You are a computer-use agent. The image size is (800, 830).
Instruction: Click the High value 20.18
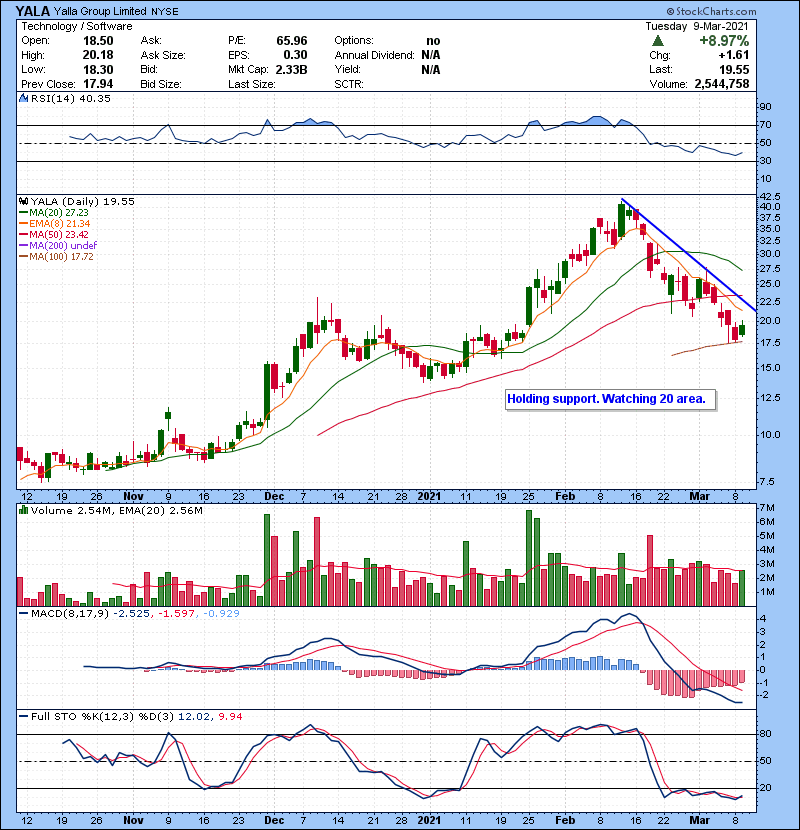[98, 55]
